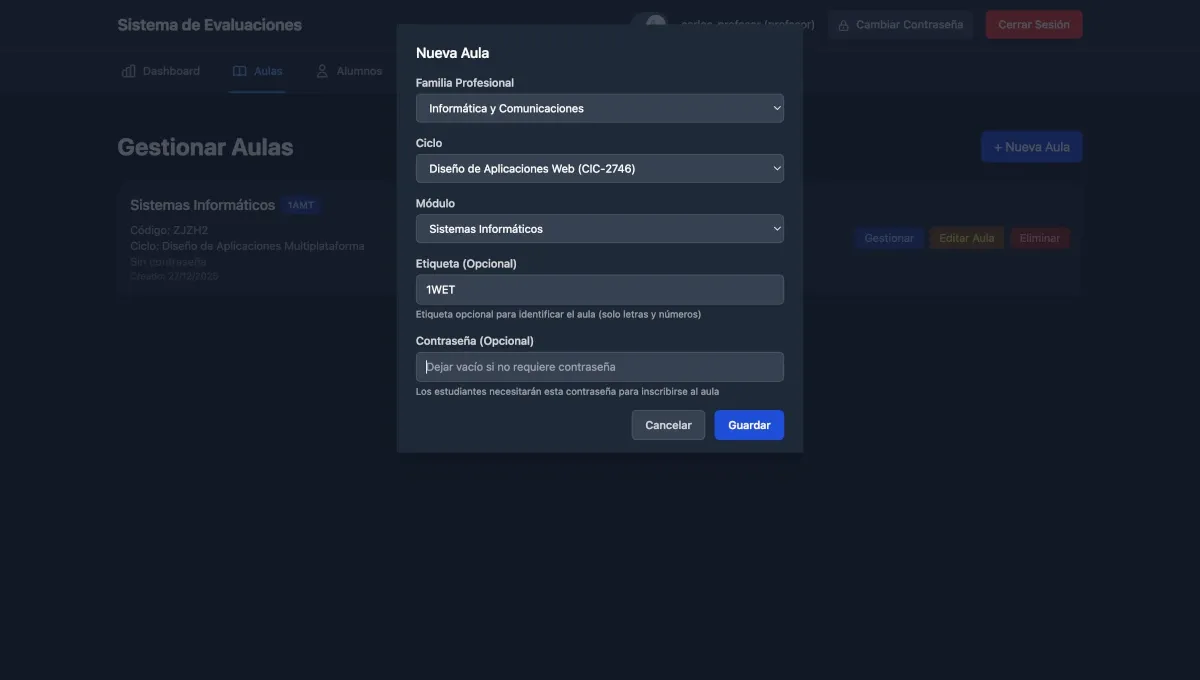Open the Ciclo dropdown showing Diseño de Aplicaciones Web

[x=600, y=166]
